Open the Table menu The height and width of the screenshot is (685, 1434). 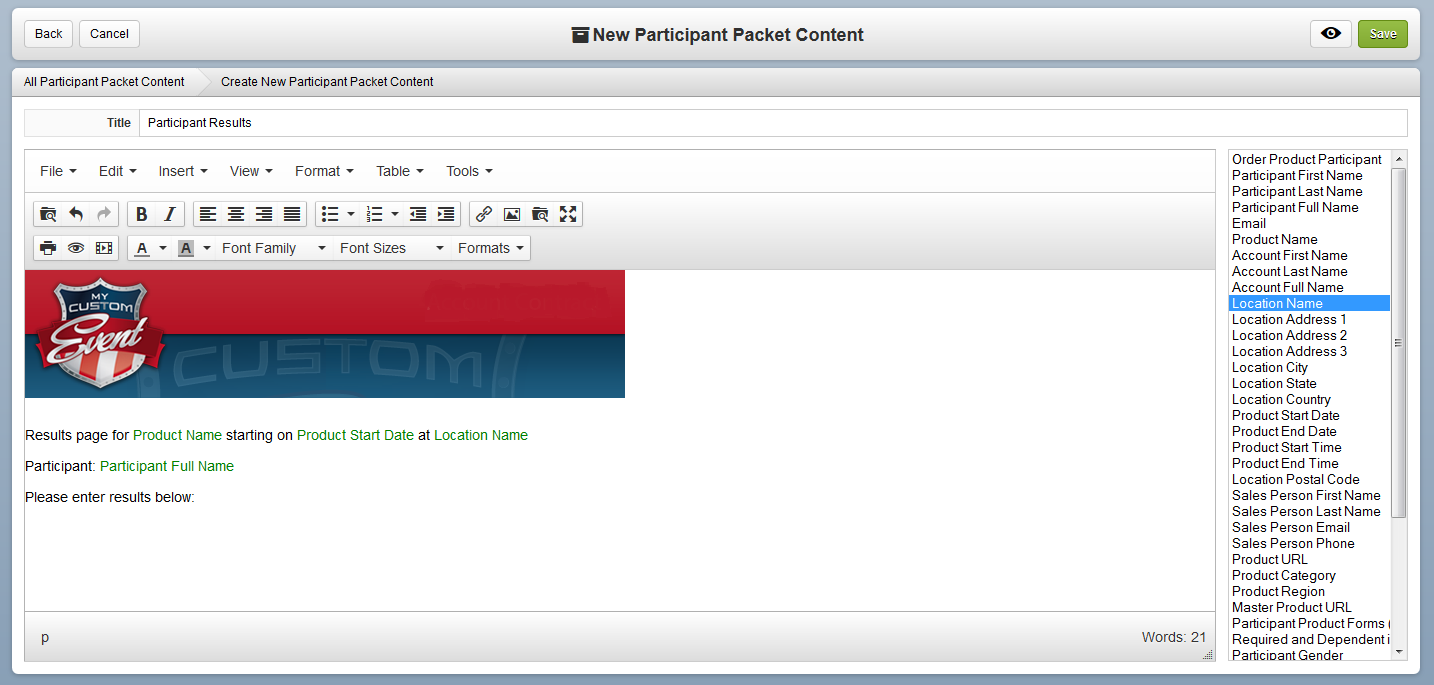[400, 171]
